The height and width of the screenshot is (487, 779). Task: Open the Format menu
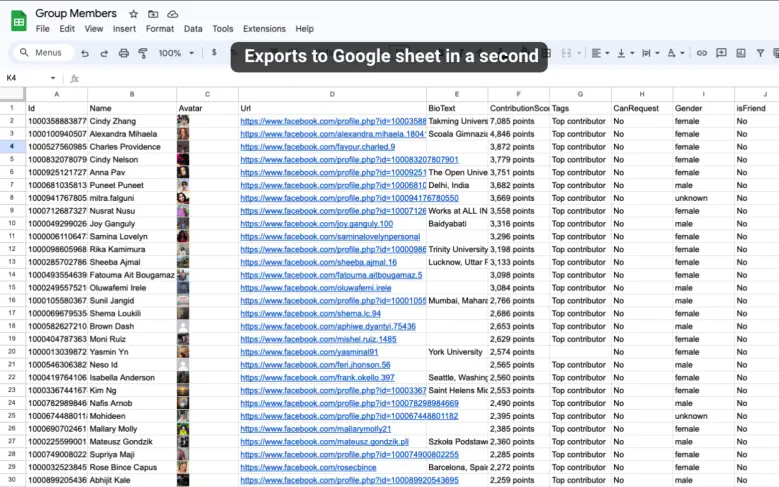[159, 29]
